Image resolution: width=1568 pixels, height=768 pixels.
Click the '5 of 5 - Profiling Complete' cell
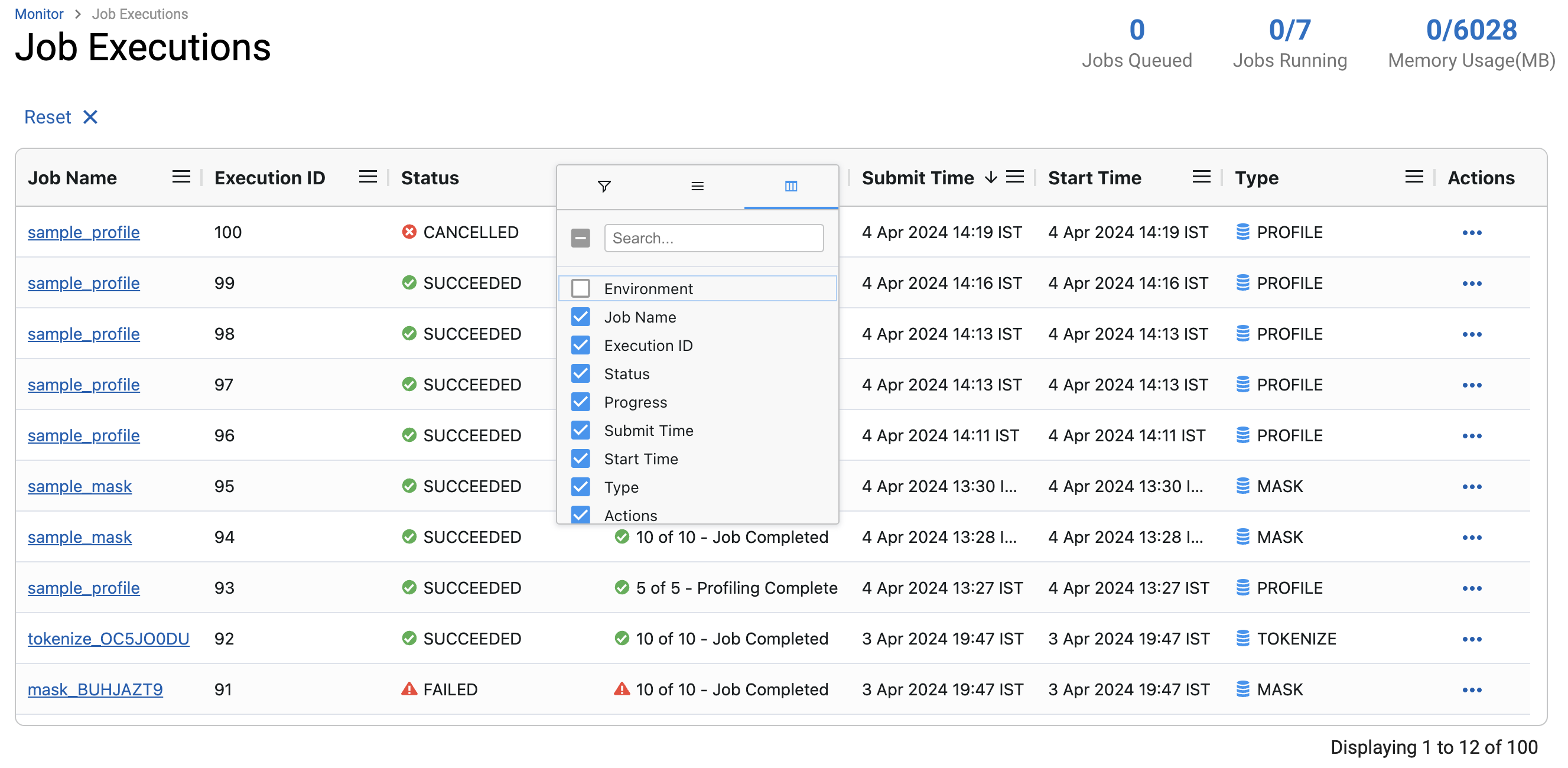tap(737, 588)
